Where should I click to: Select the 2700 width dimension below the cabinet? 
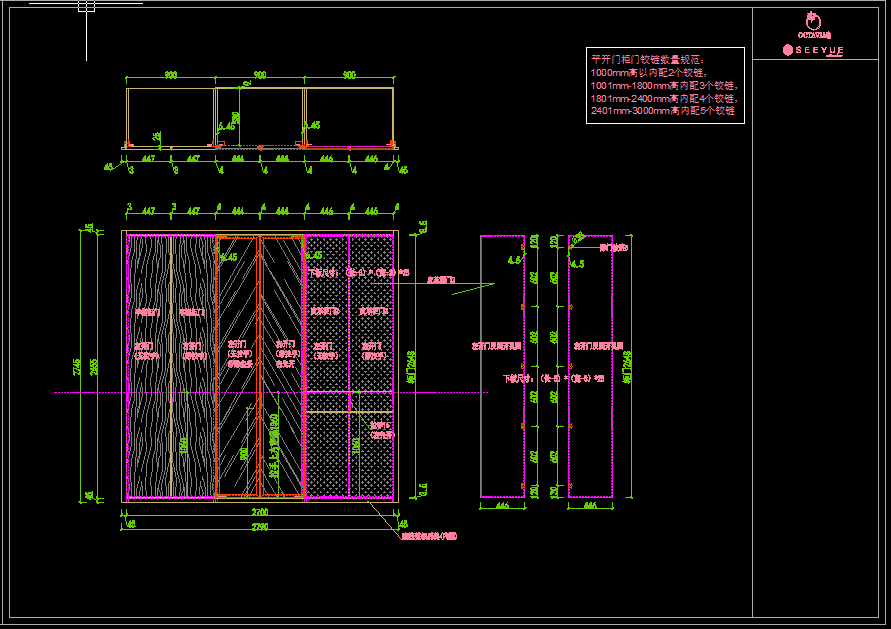coord(260,510)
